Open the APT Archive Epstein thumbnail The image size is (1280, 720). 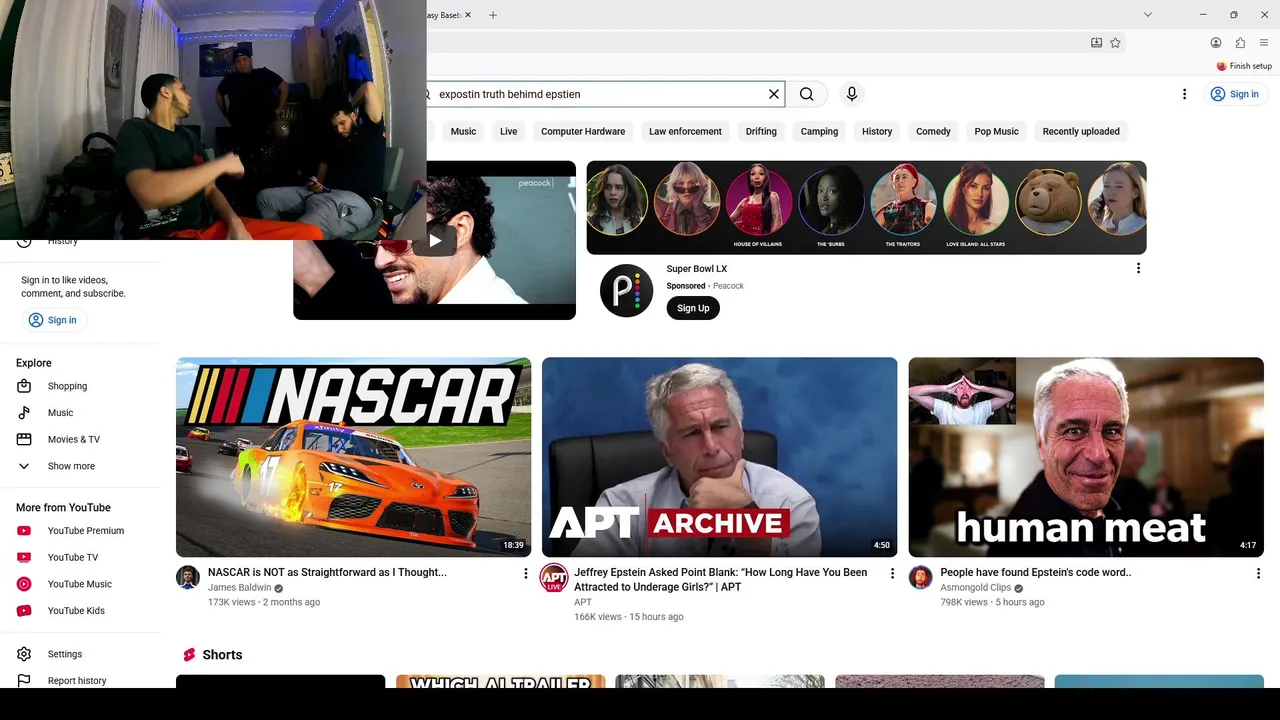(x=719, y=457)
